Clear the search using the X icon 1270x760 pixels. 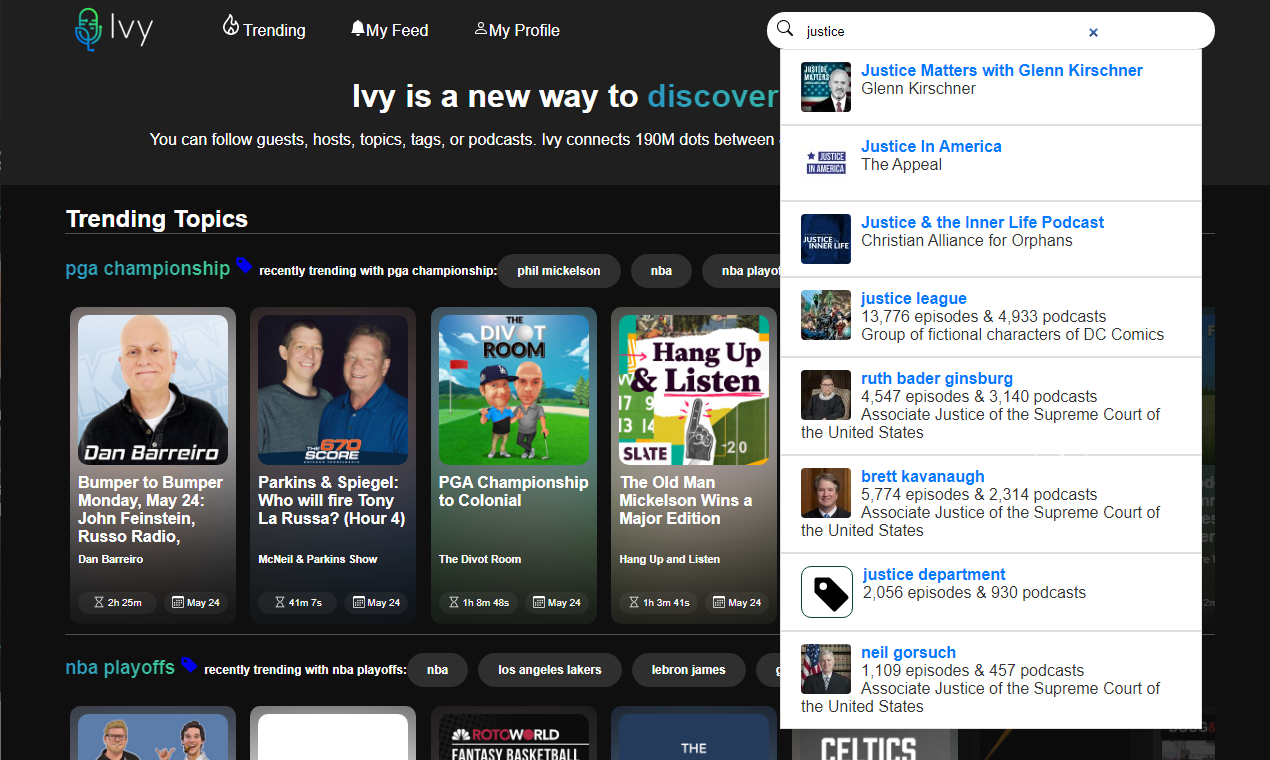1093,32
